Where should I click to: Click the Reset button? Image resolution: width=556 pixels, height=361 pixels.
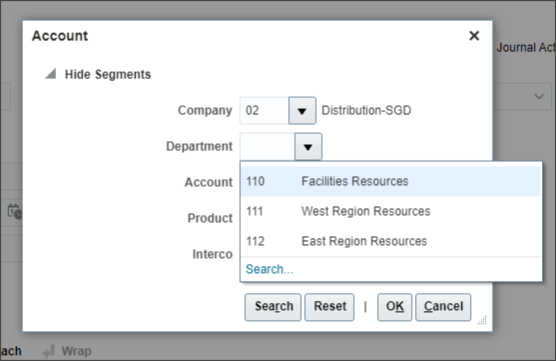point(329,307)
